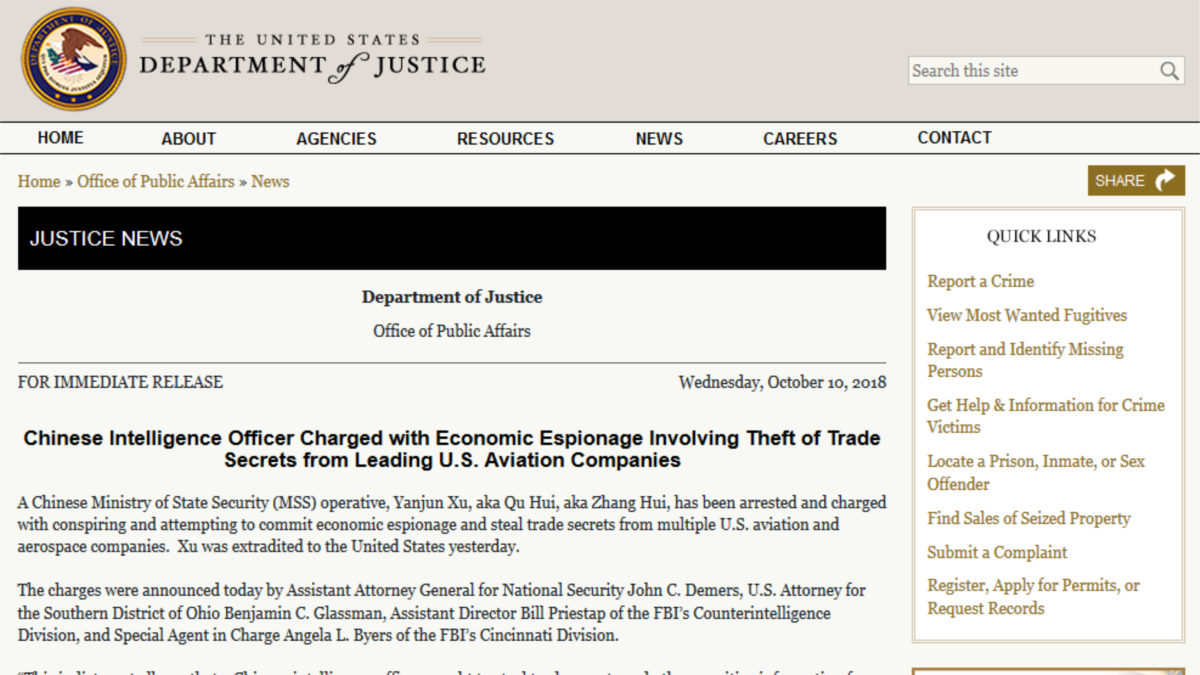Follow the News breadcrumb link
This screenshot has width=1200, height=675.
[x=270, y=181]
